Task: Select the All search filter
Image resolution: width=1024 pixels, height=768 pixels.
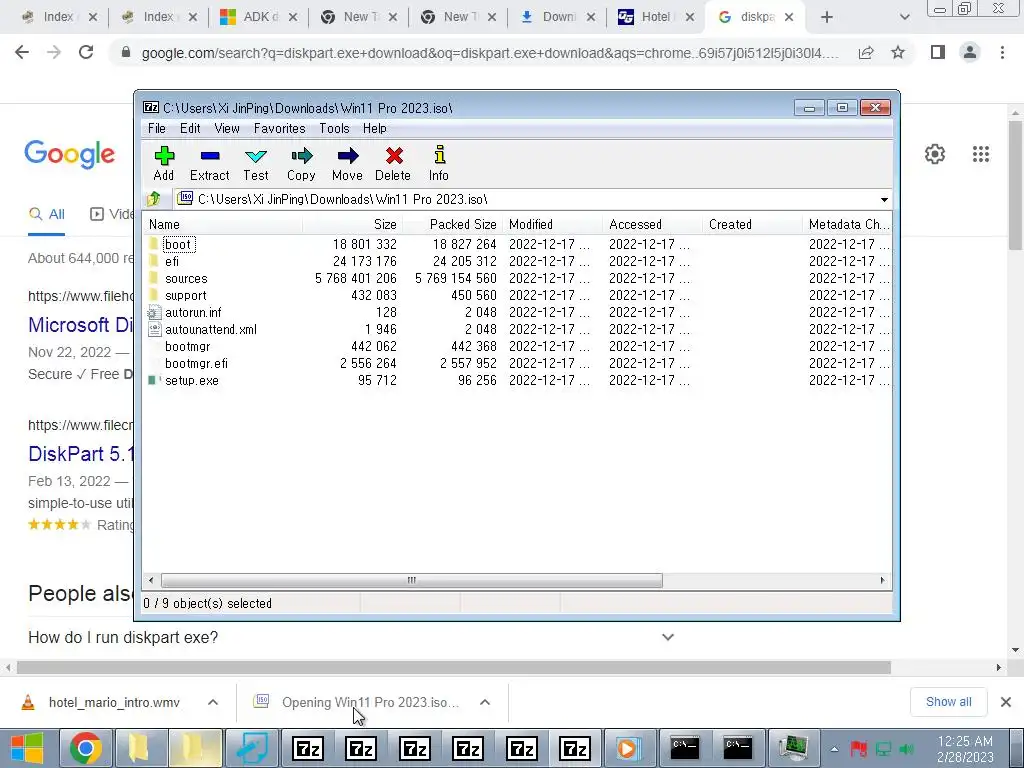Action: [47, 214]
